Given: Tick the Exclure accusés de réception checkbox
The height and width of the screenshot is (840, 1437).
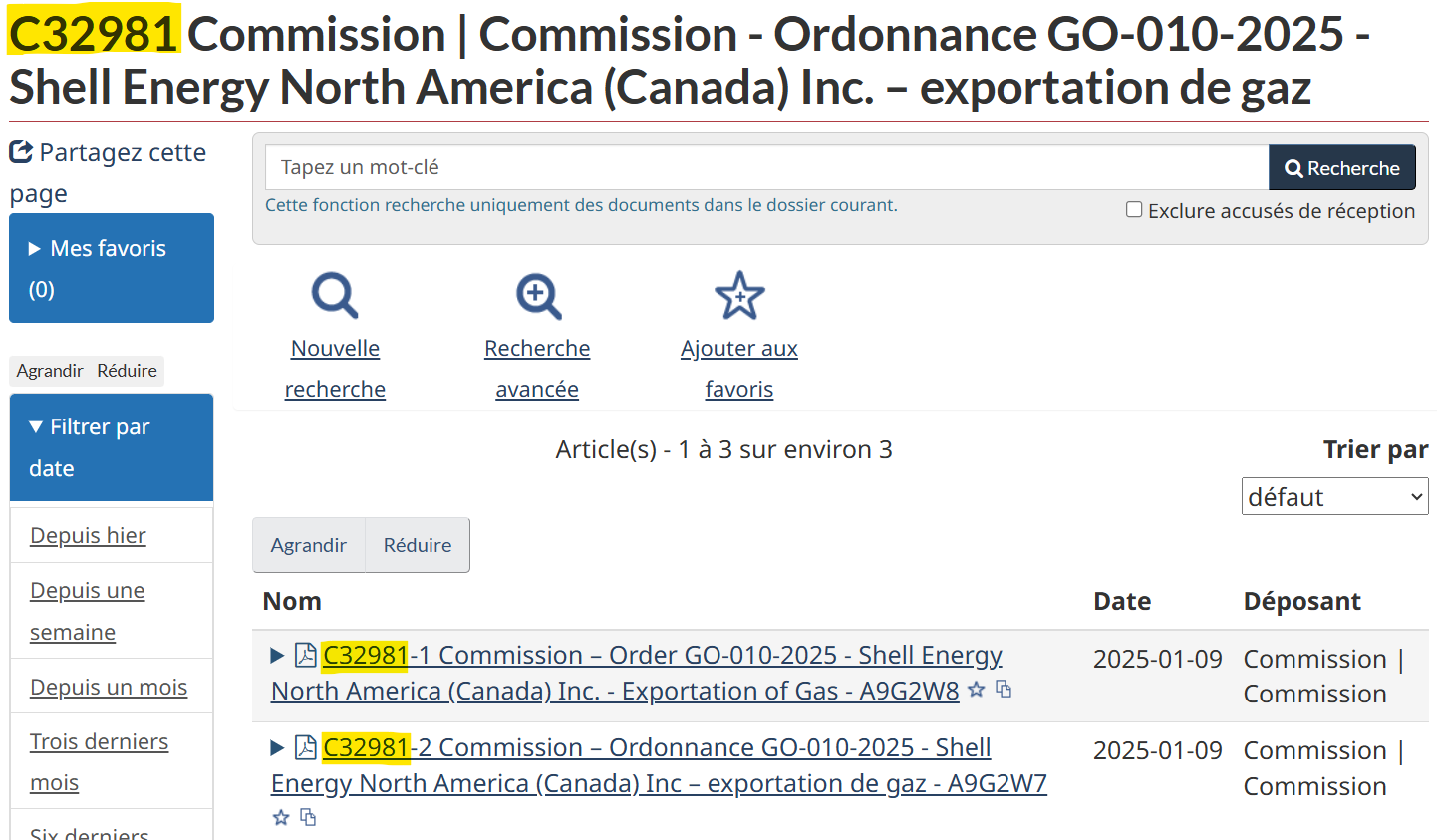Looking at the screenshot, I should (x=1134, y=209).
